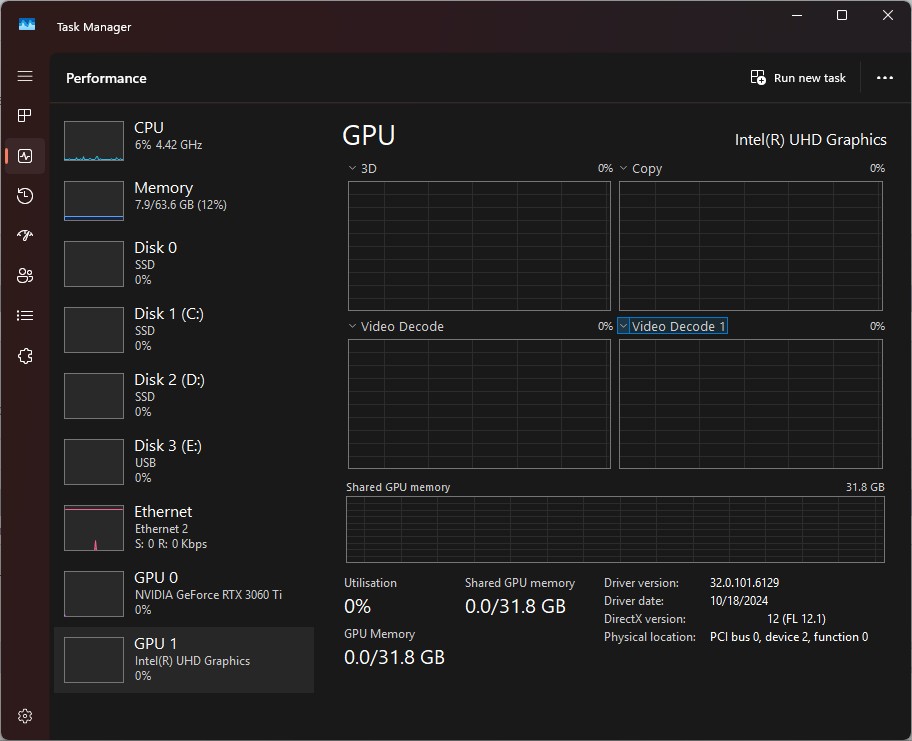Click the Performance page heading
912x741 pixels.
(106, 78)
